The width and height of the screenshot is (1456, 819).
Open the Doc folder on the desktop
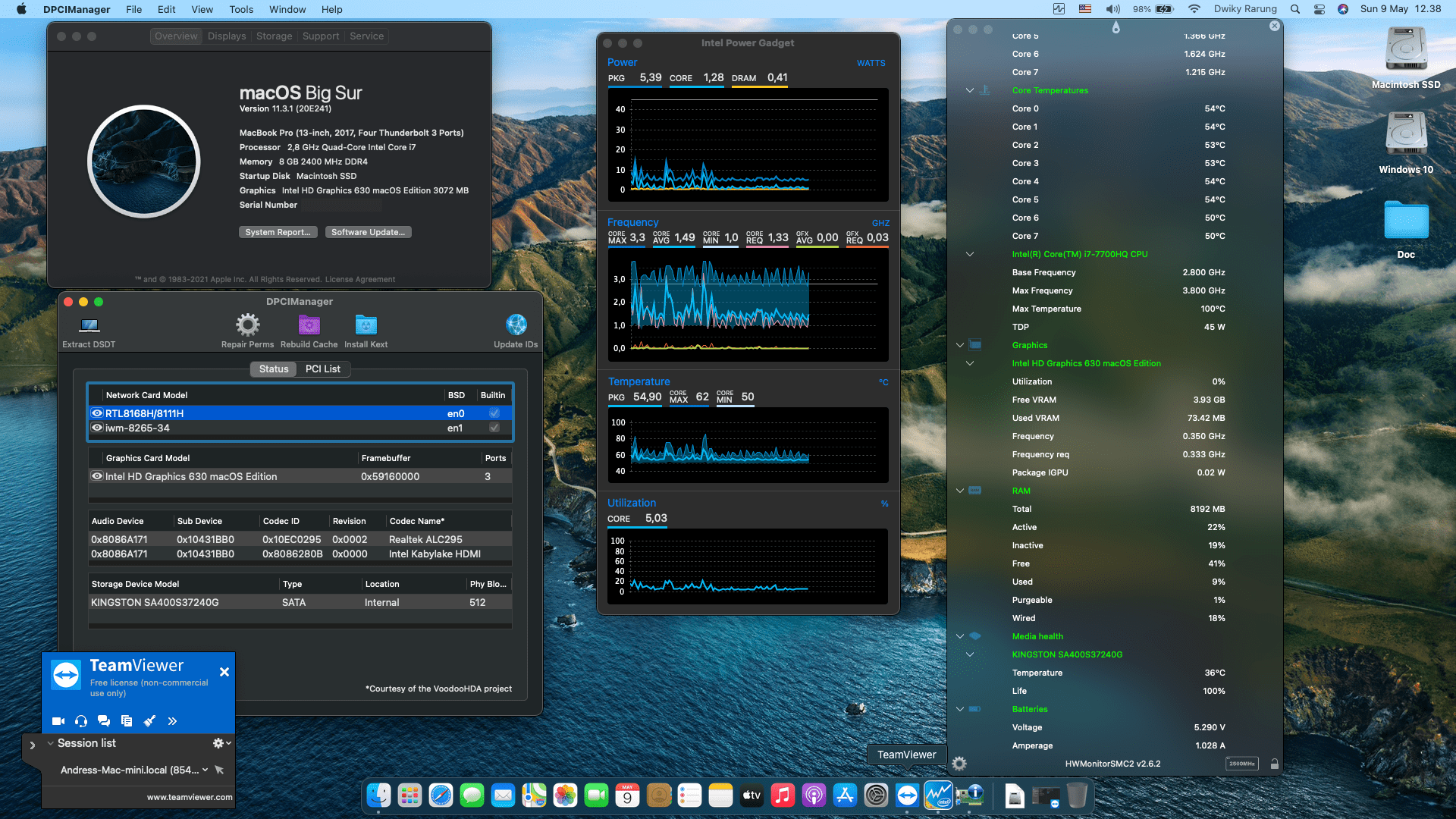tap(1406, 221)
